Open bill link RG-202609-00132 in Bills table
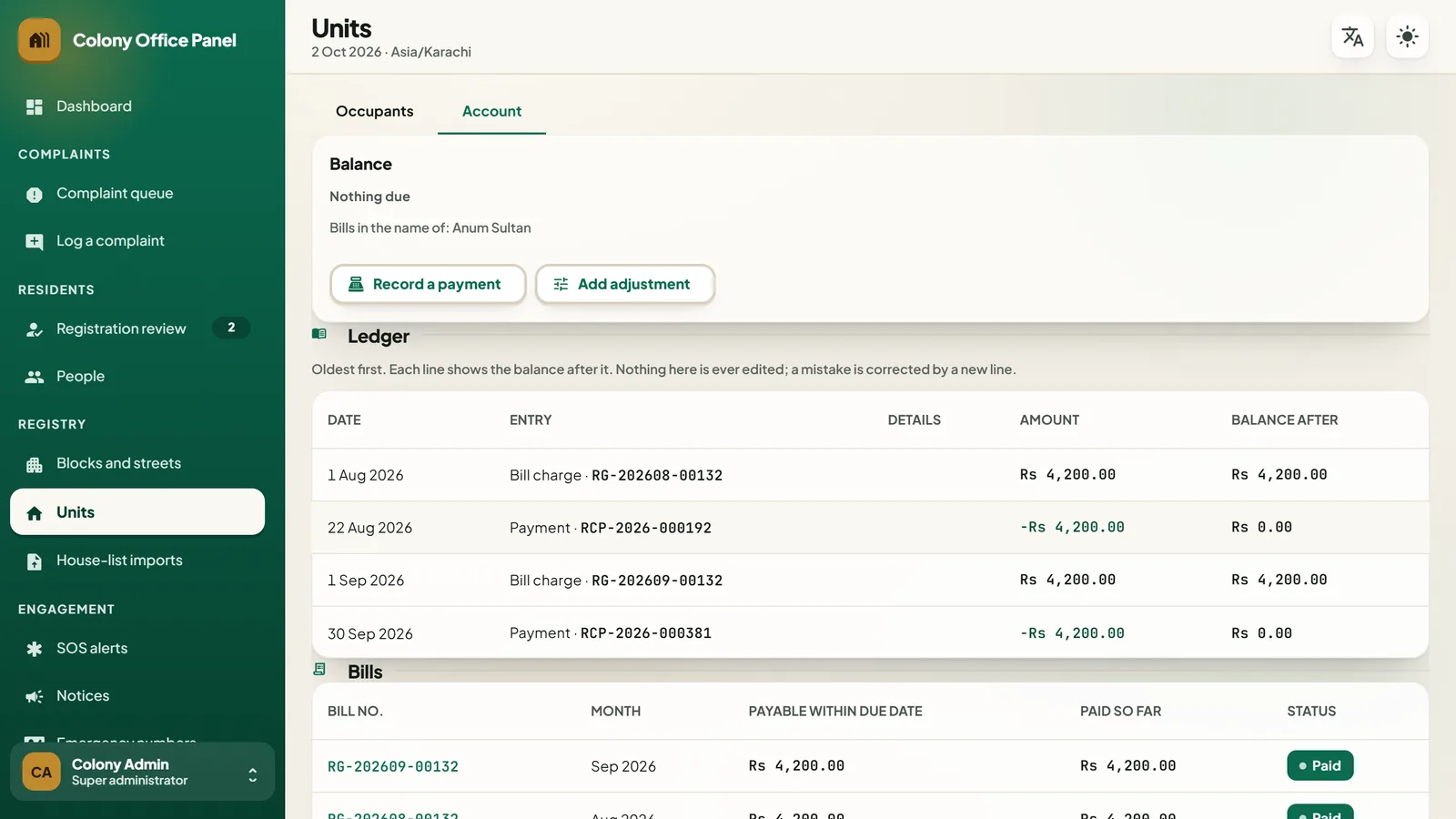Screen dimensions: 1456x819 click(393, 766)
